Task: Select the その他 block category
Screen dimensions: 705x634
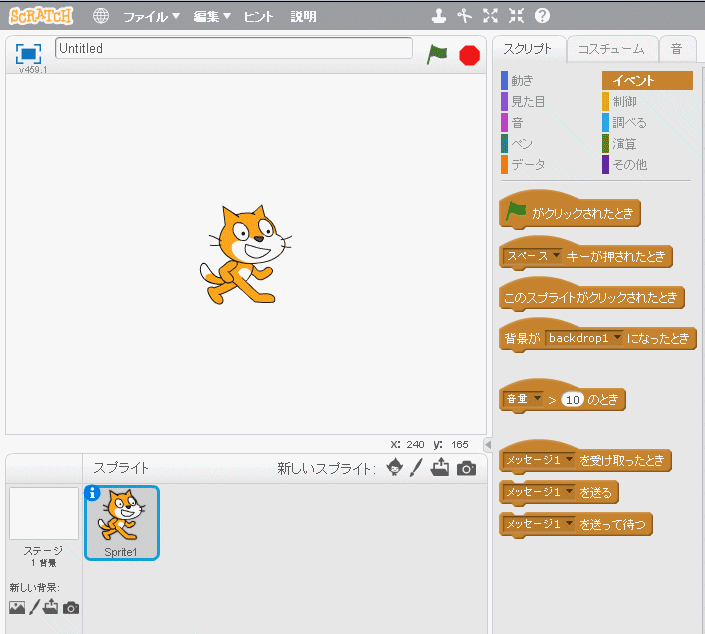Action: (x=625, y=165)
